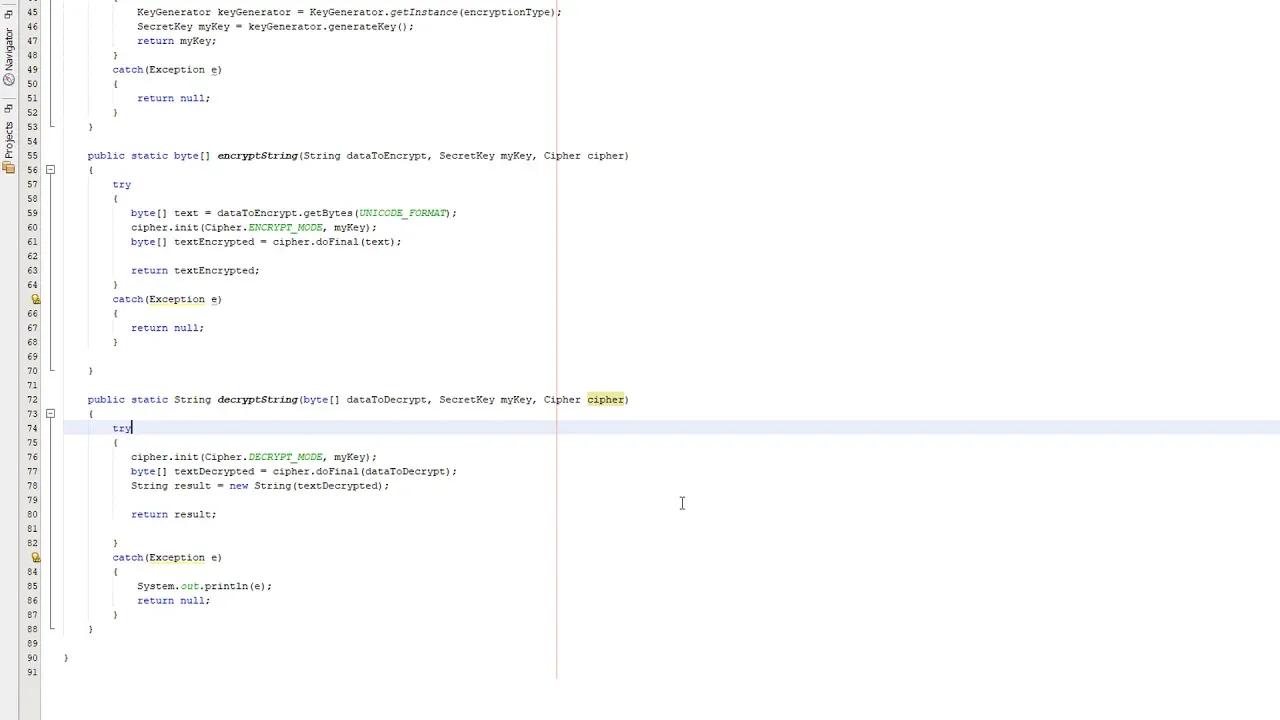Click the decryptString method name on line 72
1280x720 pixels.
(257, 399)
